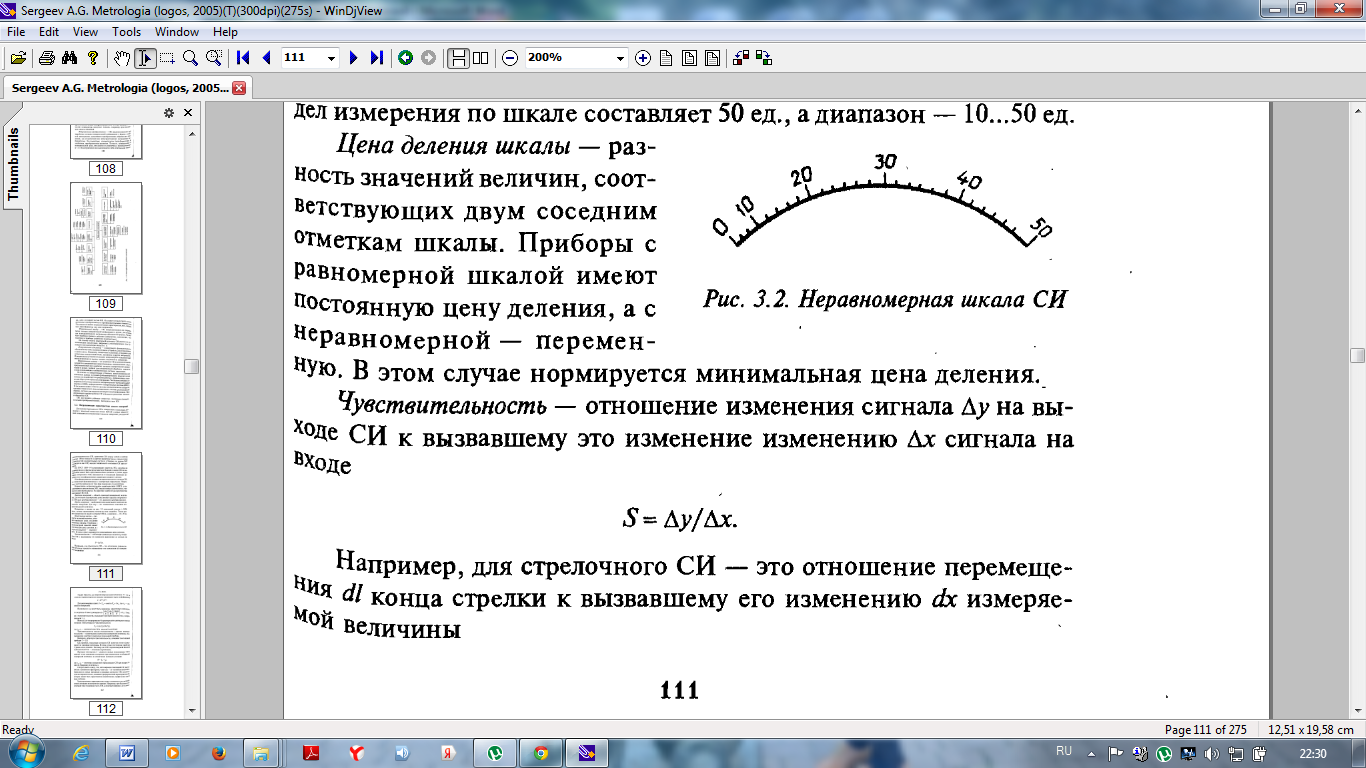Click the taskbar clock 22:30
The height and width of the screenshot is (768, 1366).
1313,753
